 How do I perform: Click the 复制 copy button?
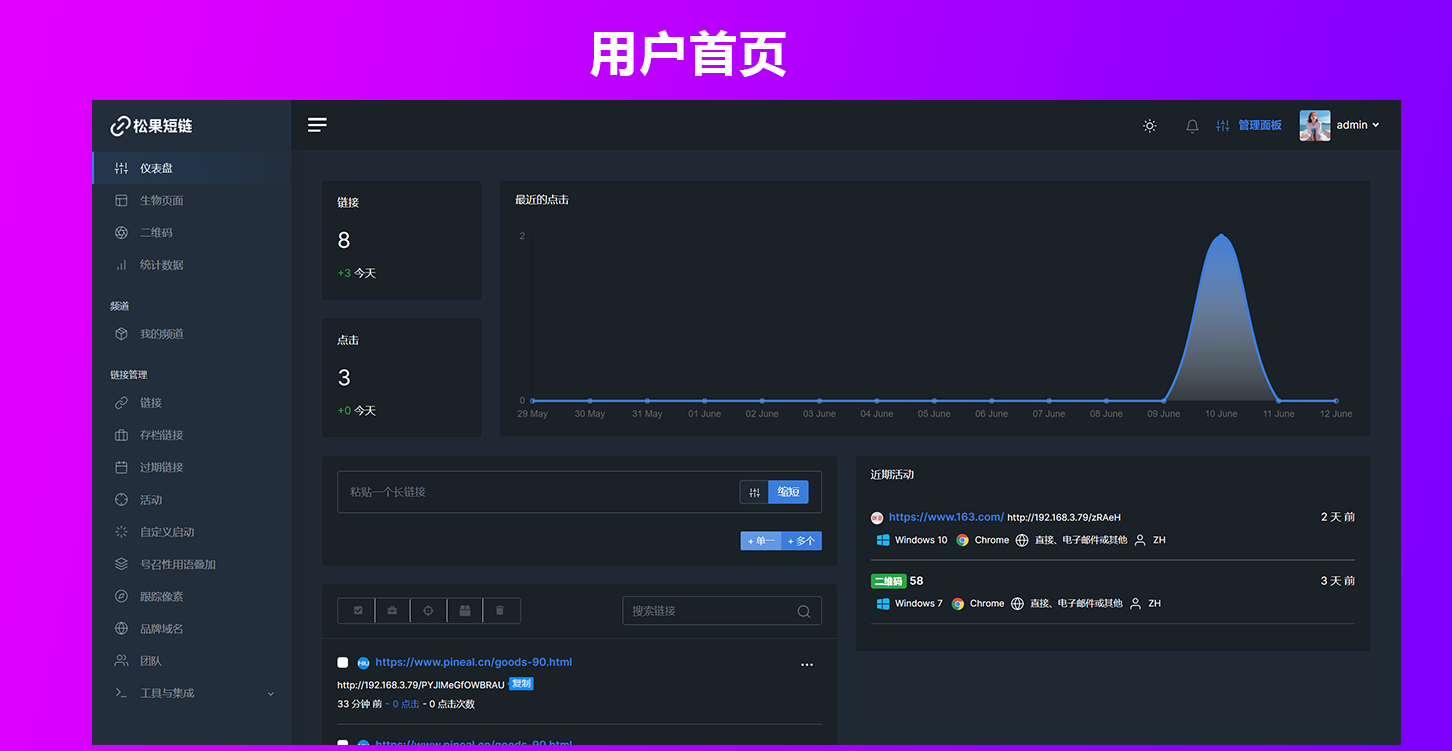click(521, 684)
